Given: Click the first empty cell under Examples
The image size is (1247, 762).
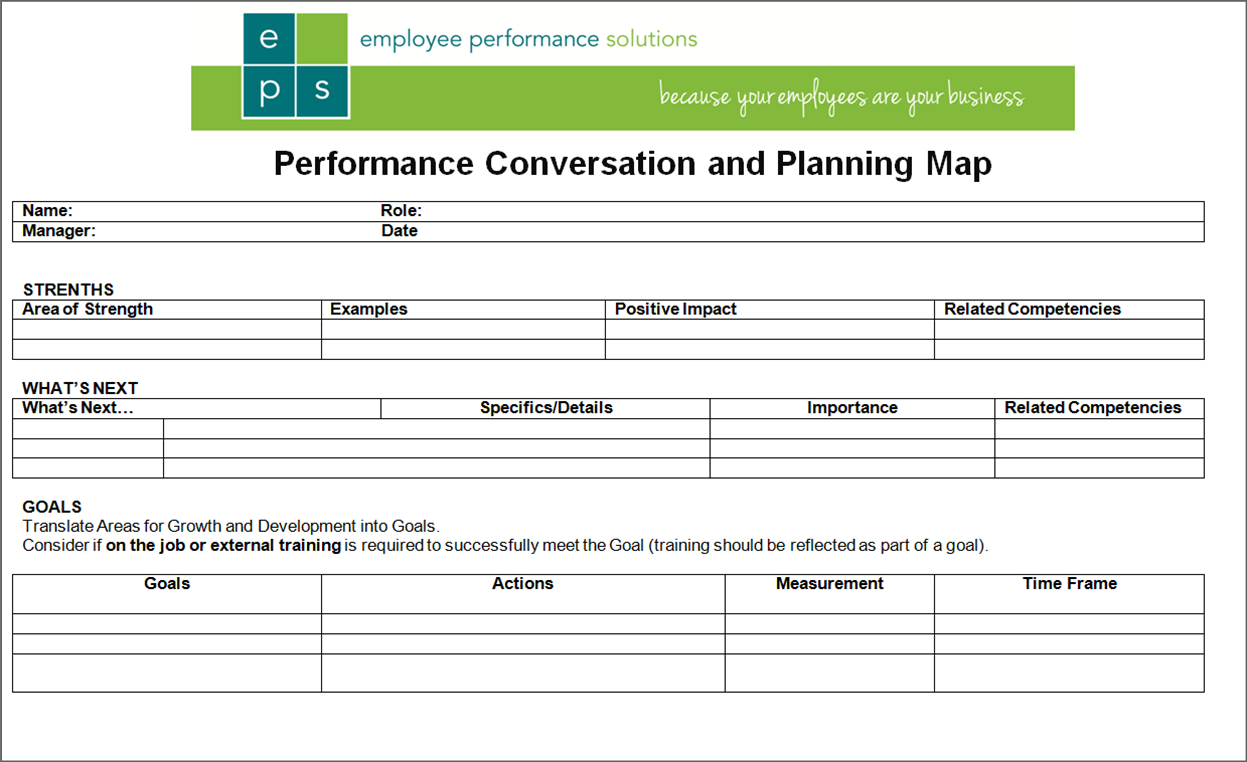Looking at the screenshot, I should 463,329.
